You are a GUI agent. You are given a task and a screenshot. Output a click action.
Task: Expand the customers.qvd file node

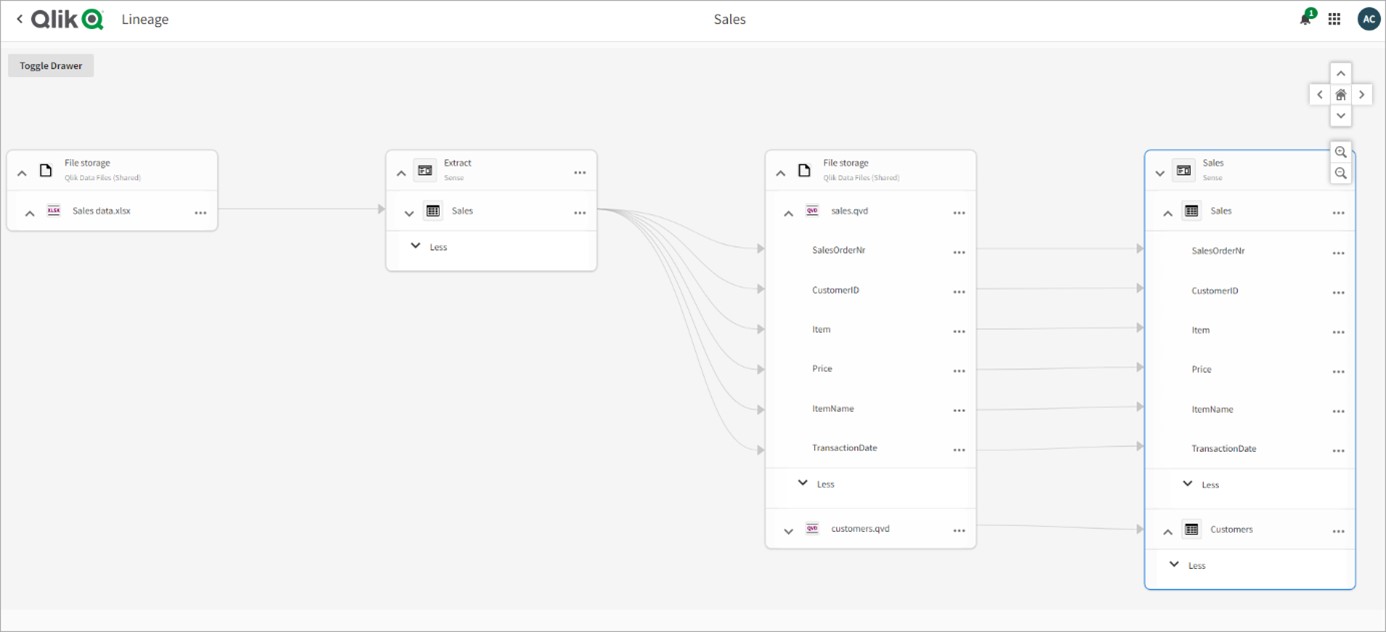click(788, 531)
